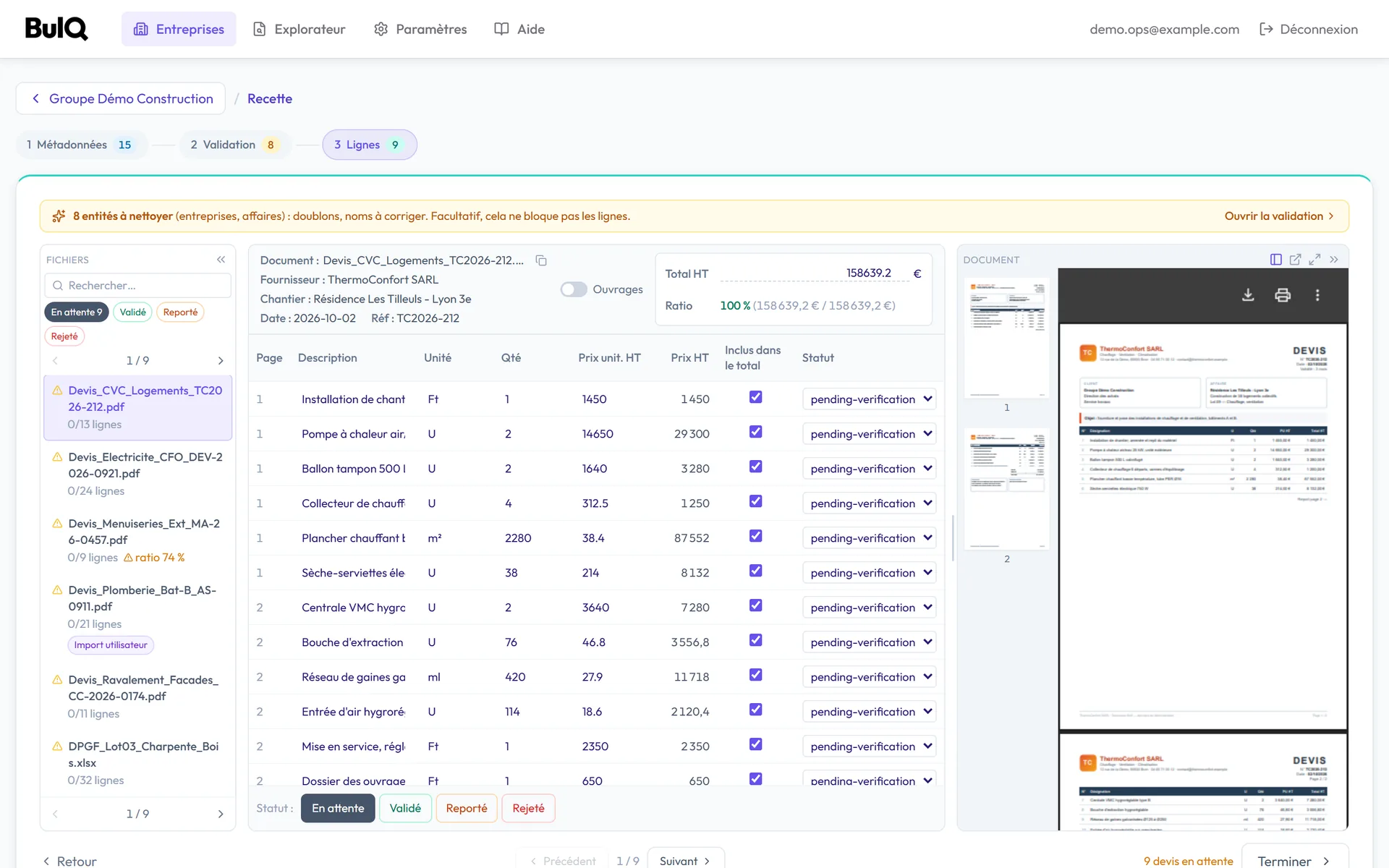
Task: Set document status to Validé
Action: (405, 808)
